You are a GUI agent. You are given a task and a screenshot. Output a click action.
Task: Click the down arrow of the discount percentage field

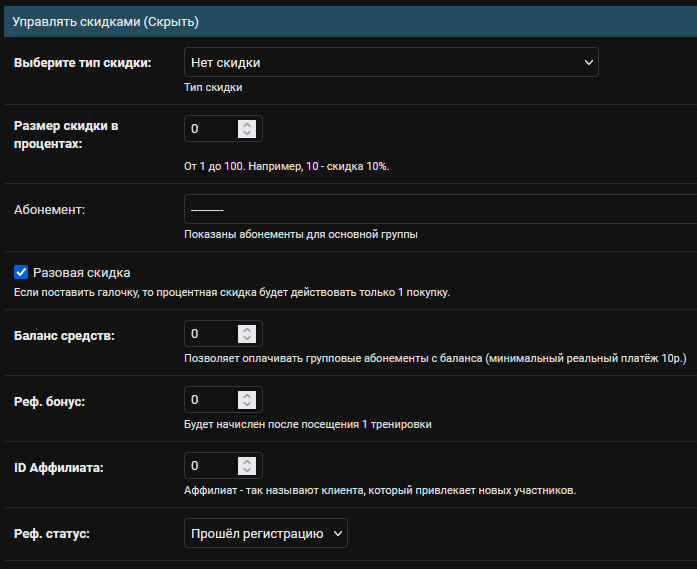[x=247, y=134]
